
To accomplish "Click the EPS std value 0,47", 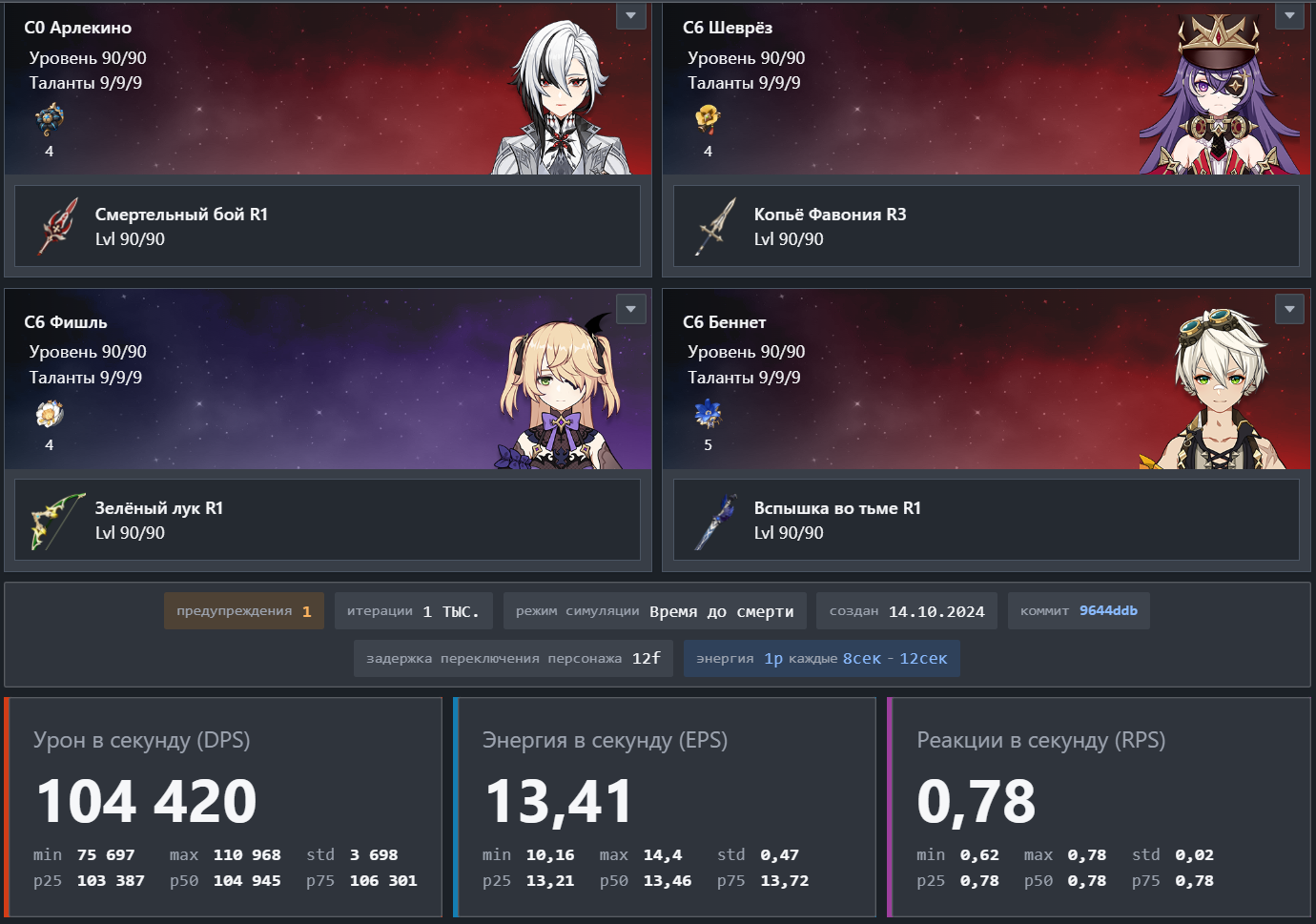I will click(780, 855).
